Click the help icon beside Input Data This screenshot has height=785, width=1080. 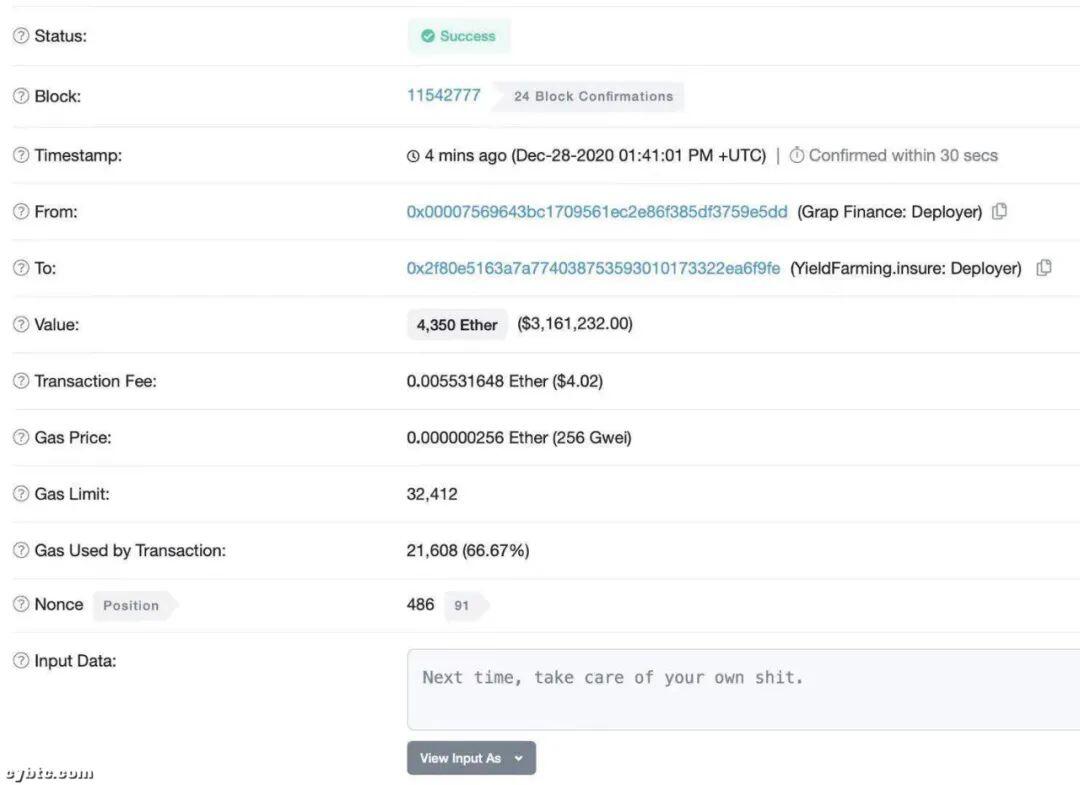pos(21,661)
